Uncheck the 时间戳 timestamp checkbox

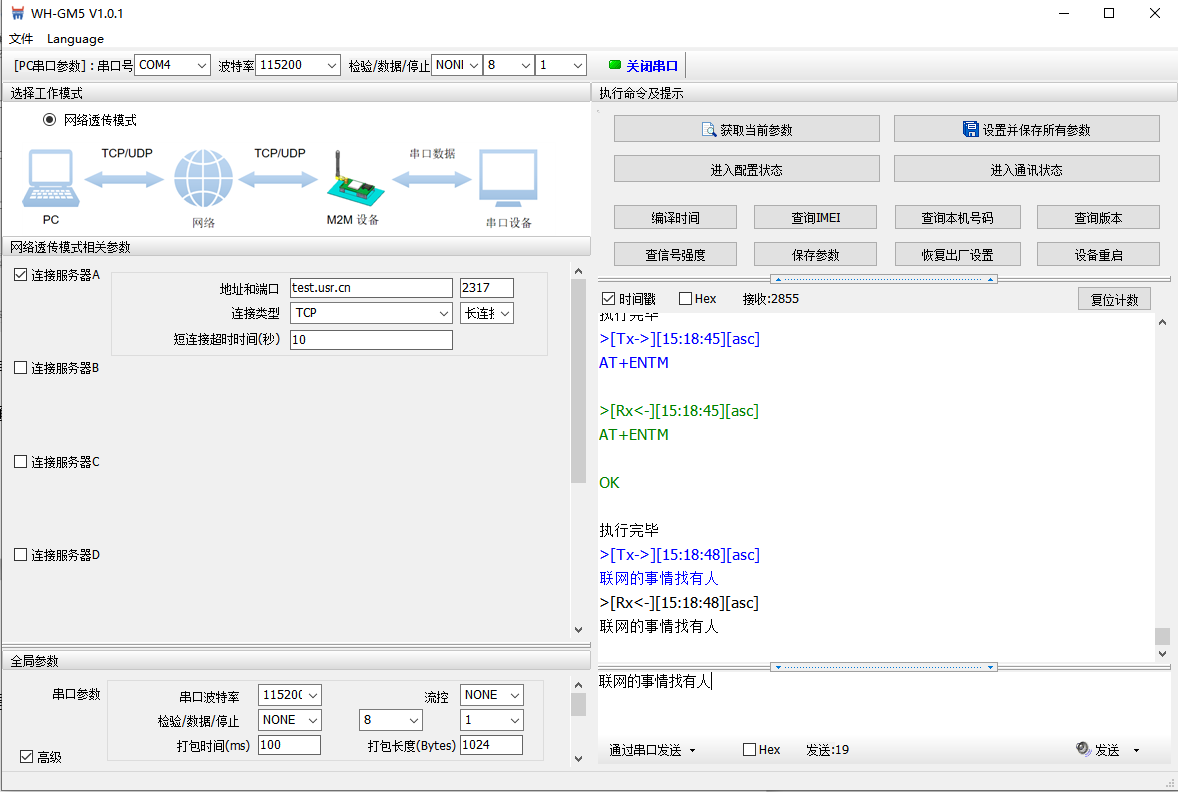coord(608,299)
